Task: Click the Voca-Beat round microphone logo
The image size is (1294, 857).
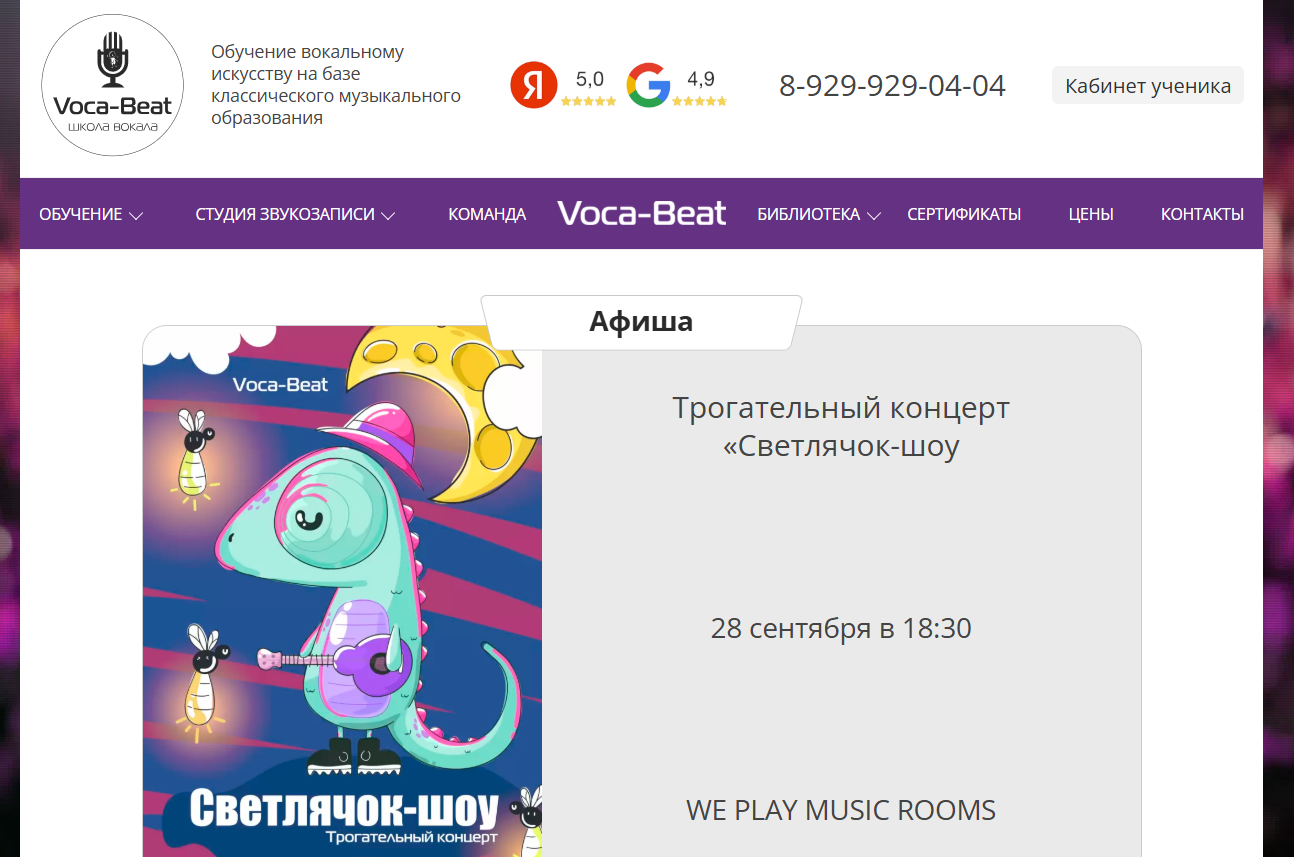Action: 112,85
